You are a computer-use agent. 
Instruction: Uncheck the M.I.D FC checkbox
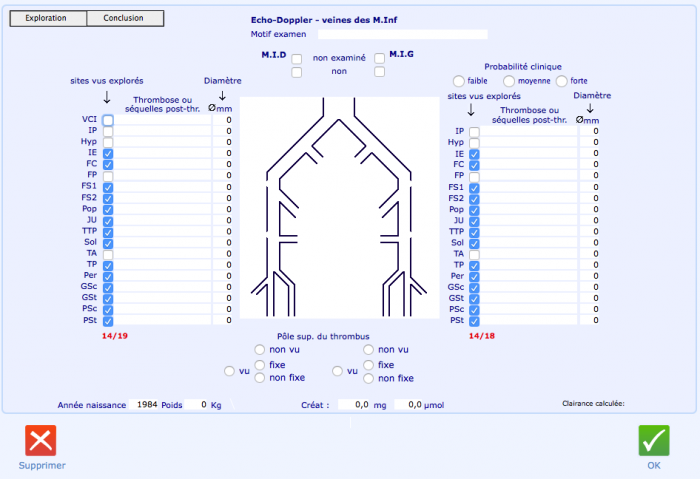click(x=108, y=165)
